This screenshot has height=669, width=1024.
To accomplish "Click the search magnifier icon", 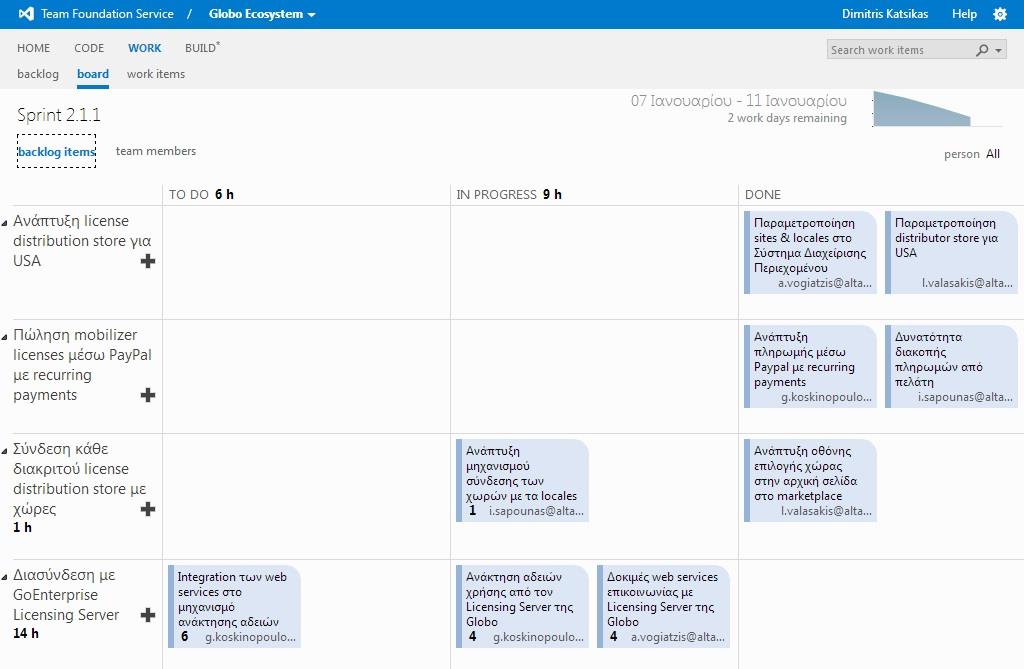I will 982,50.
